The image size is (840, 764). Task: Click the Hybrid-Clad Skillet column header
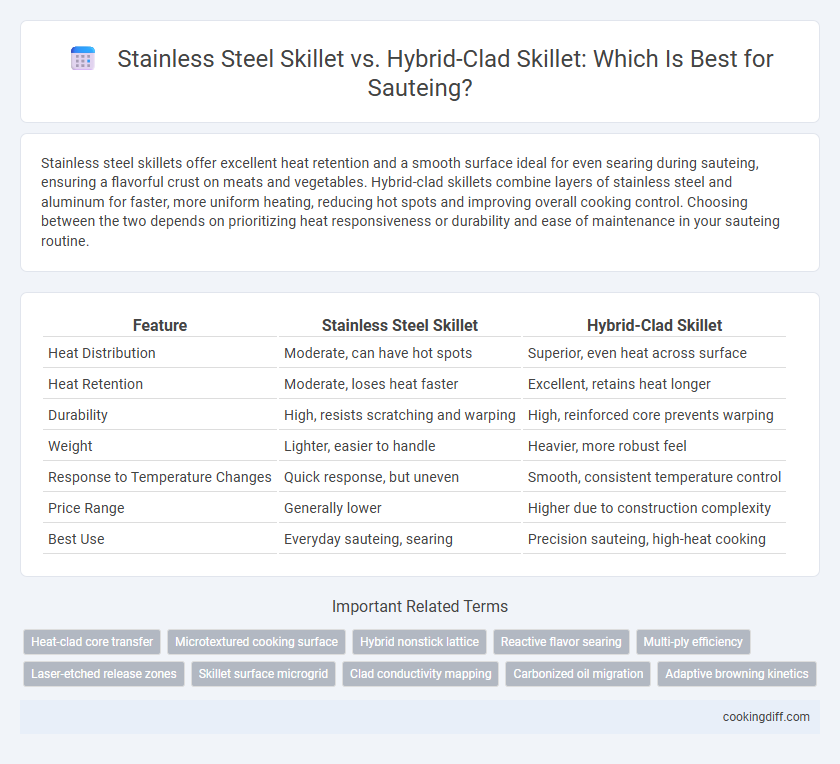pyautogui.click(x=654, y=325)
